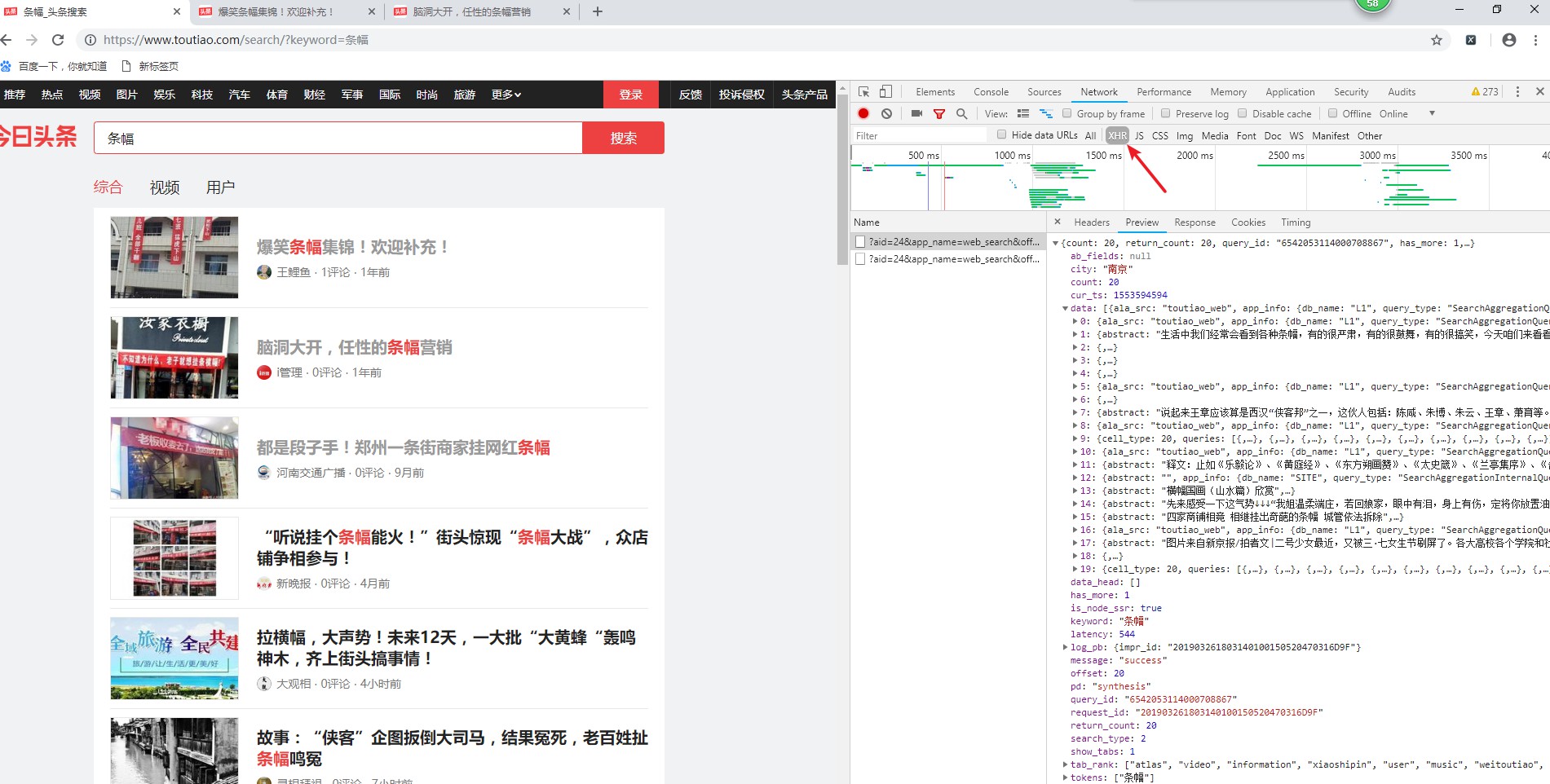
Task: Open the Console tab
Action: click(x=991, y=92)
